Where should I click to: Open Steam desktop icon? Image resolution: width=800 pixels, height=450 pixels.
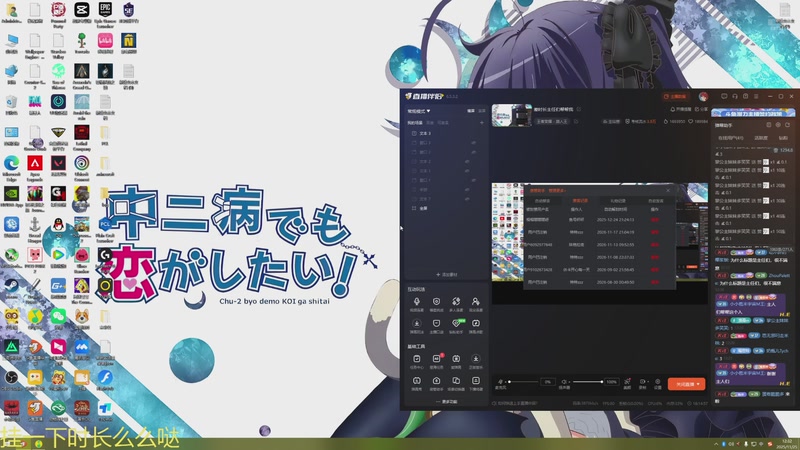pyautogui.click(x=11, y=286)
